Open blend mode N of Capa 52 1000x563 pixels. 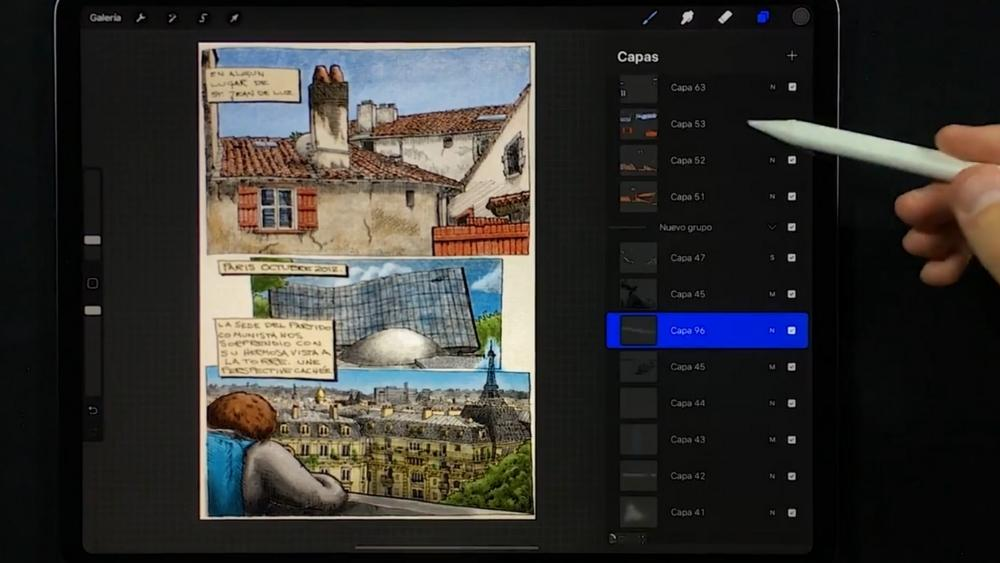tap(772, 160)
